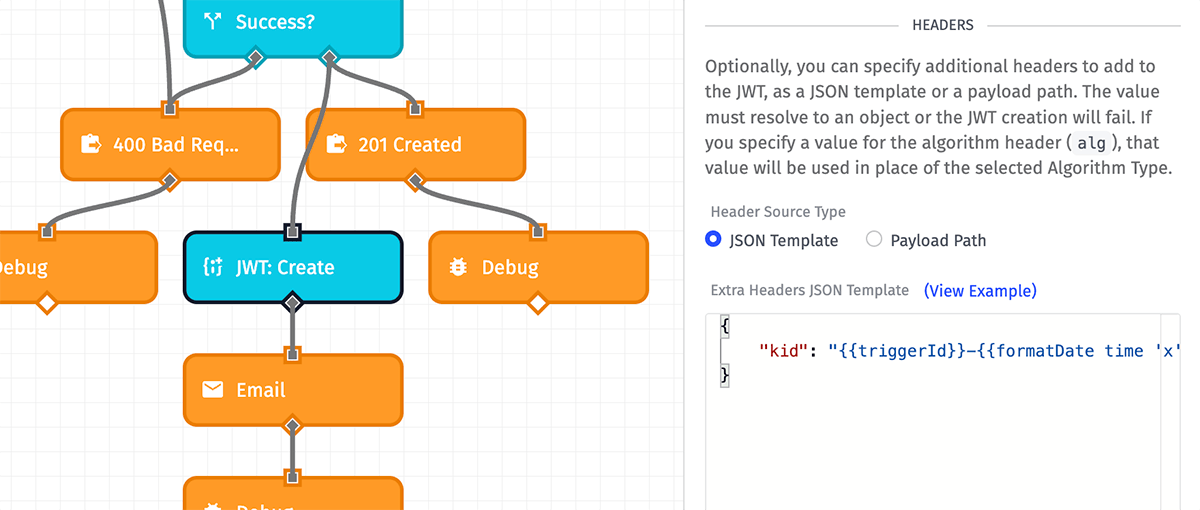1200x510 pixels.
Task: Click the input connector atop 400 Bad Req node
Action: tap(170, 109)
